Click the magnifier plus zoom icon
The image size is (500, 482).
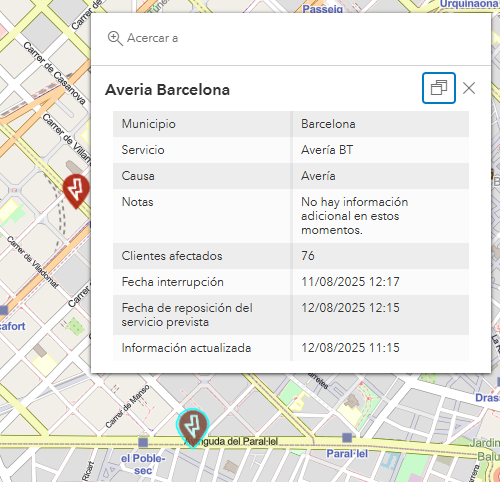(115, 39)
